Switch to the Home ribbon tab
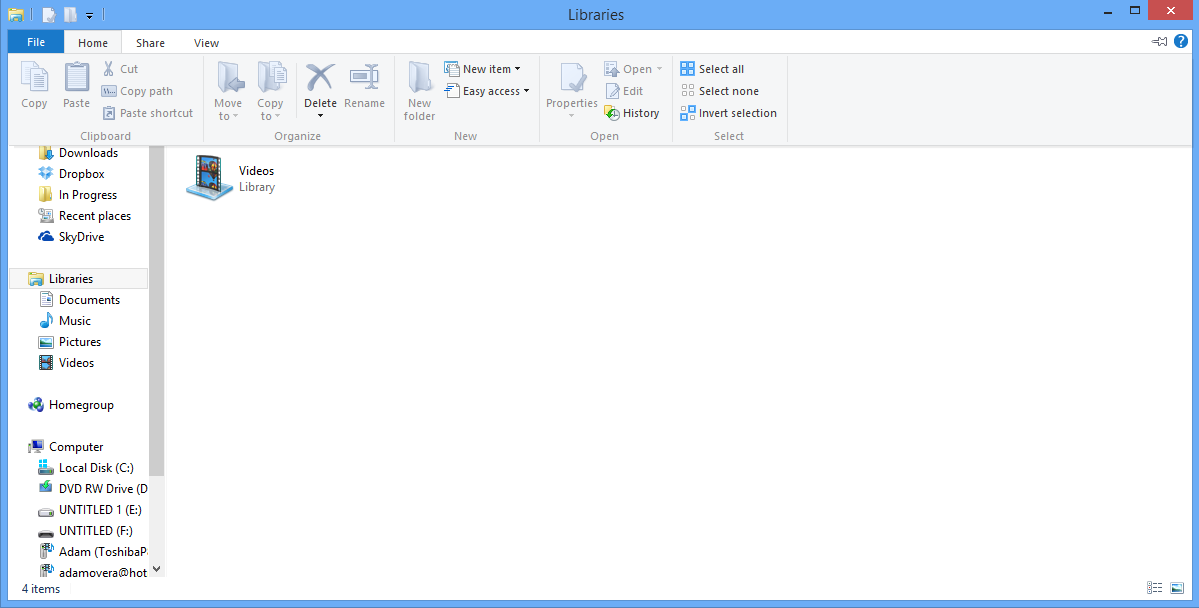Image resolution: width=1199 pixels, height=608 pixels. pos(93,43)
